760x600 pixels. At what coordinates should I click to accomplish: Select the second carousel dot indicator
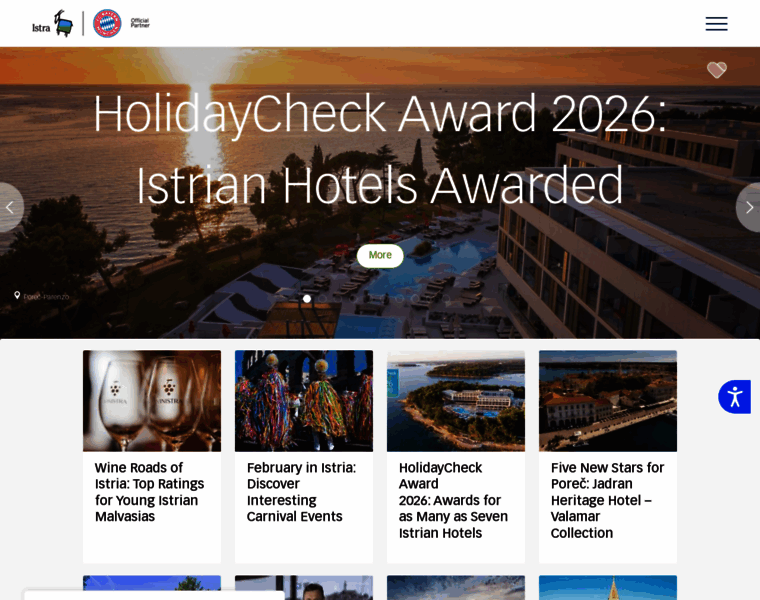coord(322,299)
